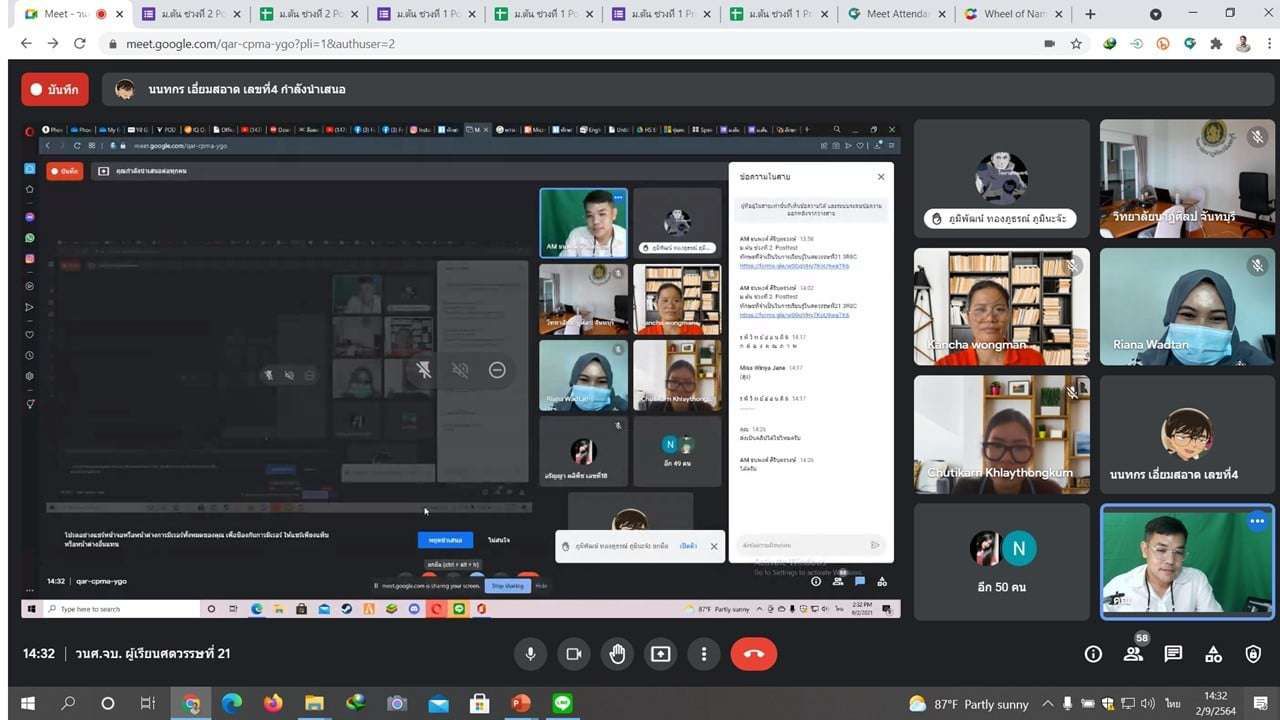Open the activities panel icon
Viewport: 1280px width, 720px height.
(x=1213, y=654)
